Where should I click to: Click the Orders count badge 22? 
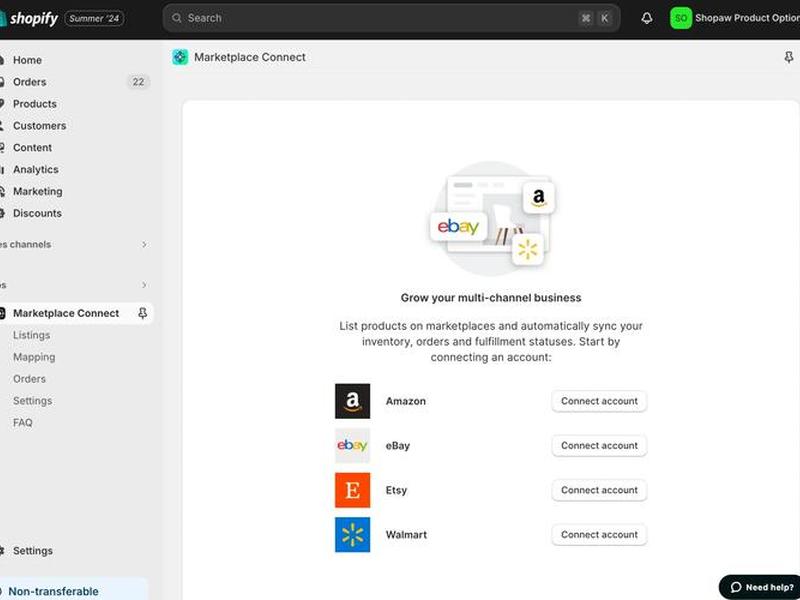coord(138,82)
